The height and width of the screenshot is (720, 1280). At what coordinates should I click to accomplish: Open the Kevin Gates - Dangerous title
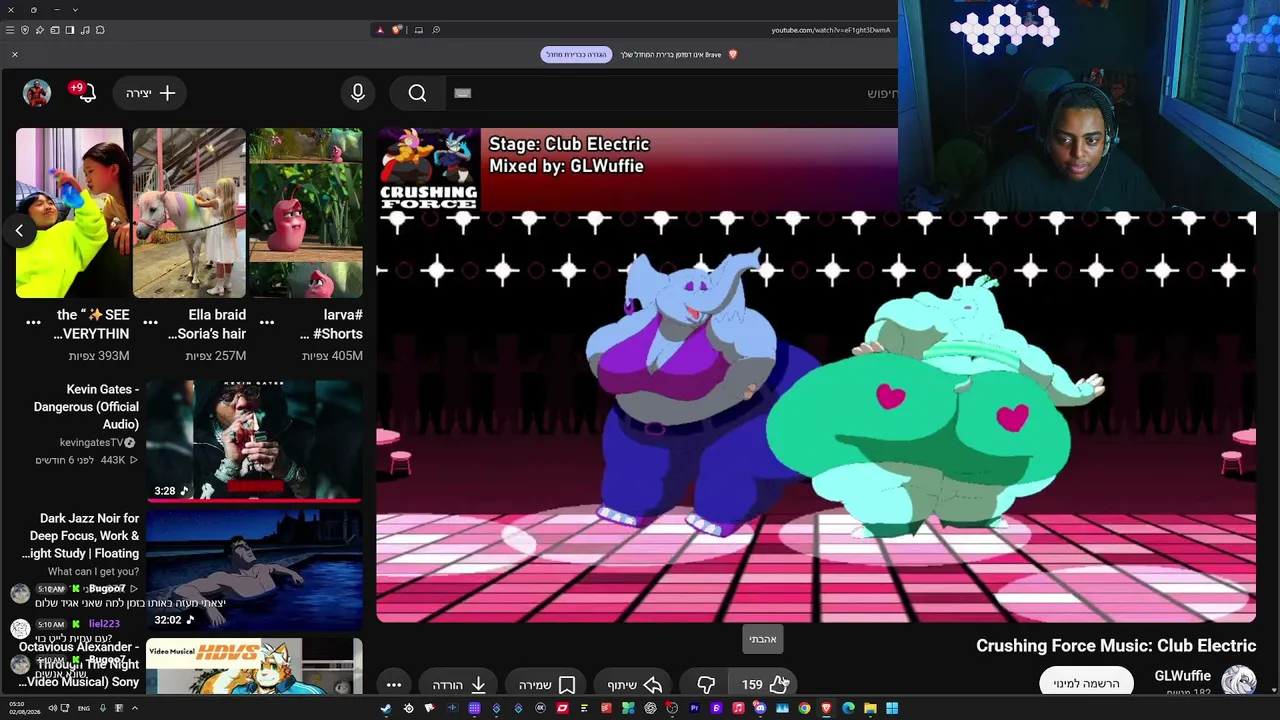click(x=86, y=407)
